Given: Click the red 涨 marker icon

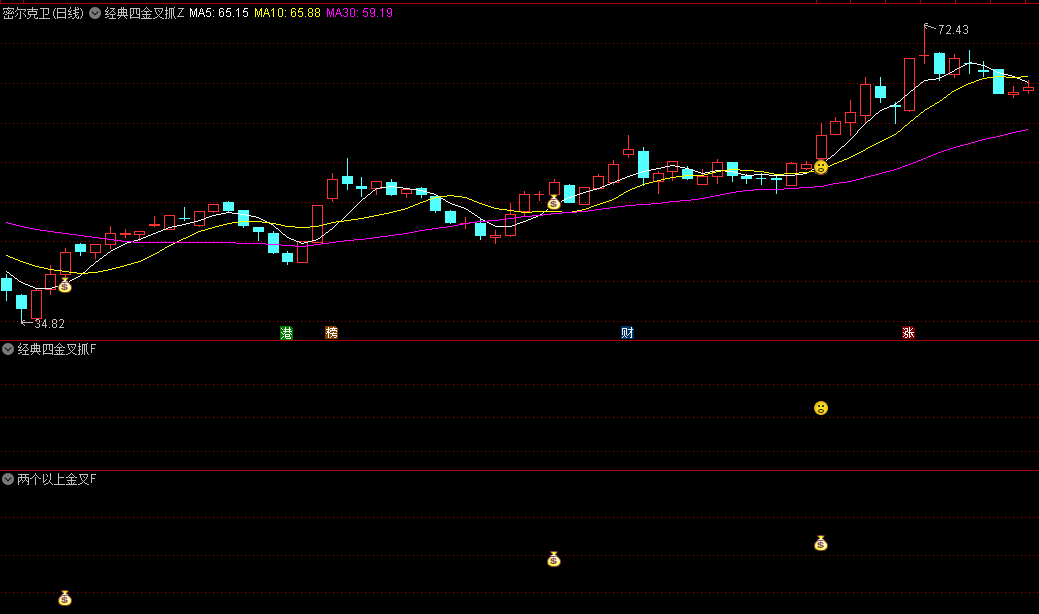Looking at the screenshot, I should click(908, 333).
